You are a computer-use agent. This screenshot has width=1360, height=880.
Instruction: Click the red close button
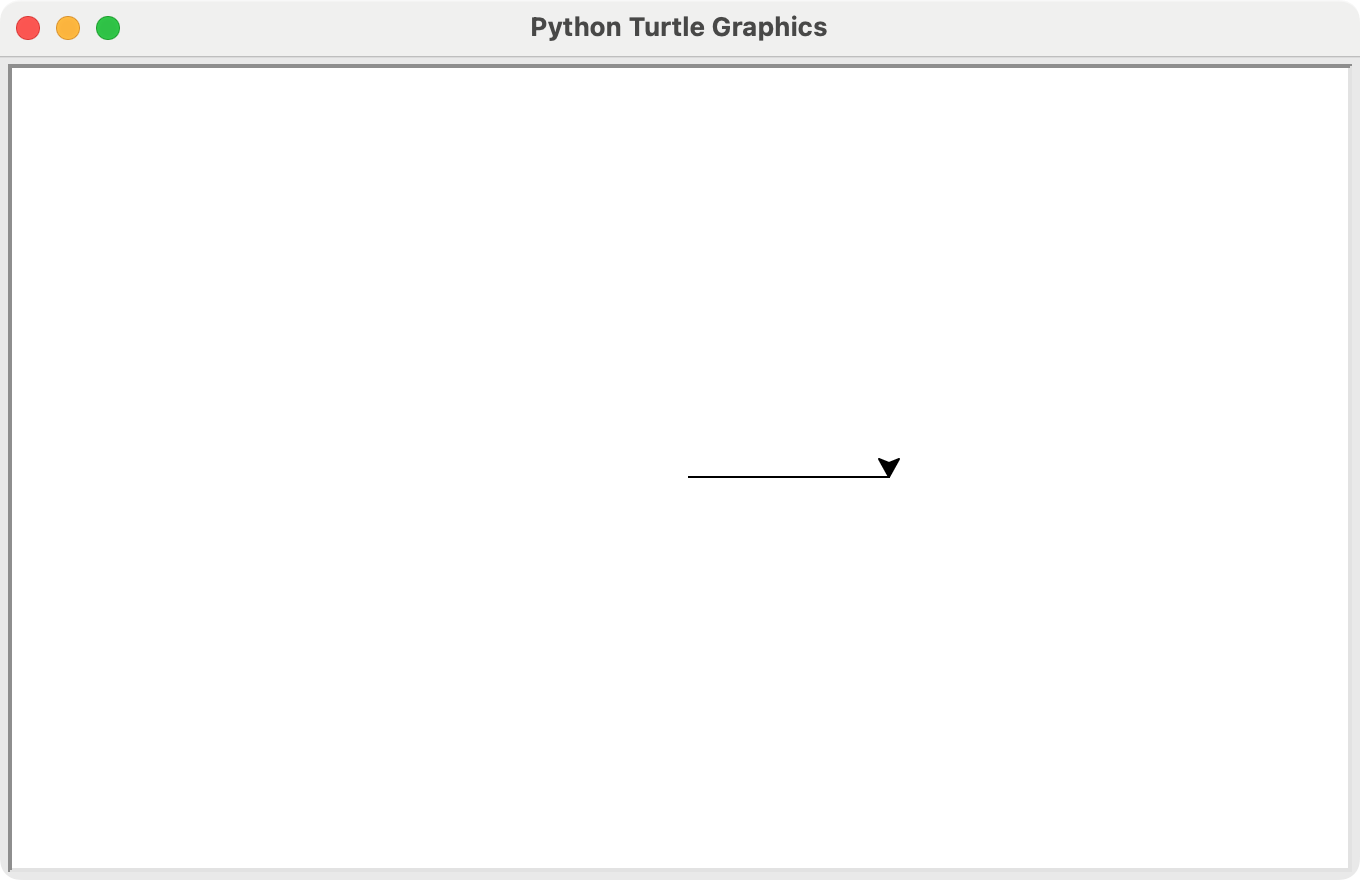coord(28,28)
